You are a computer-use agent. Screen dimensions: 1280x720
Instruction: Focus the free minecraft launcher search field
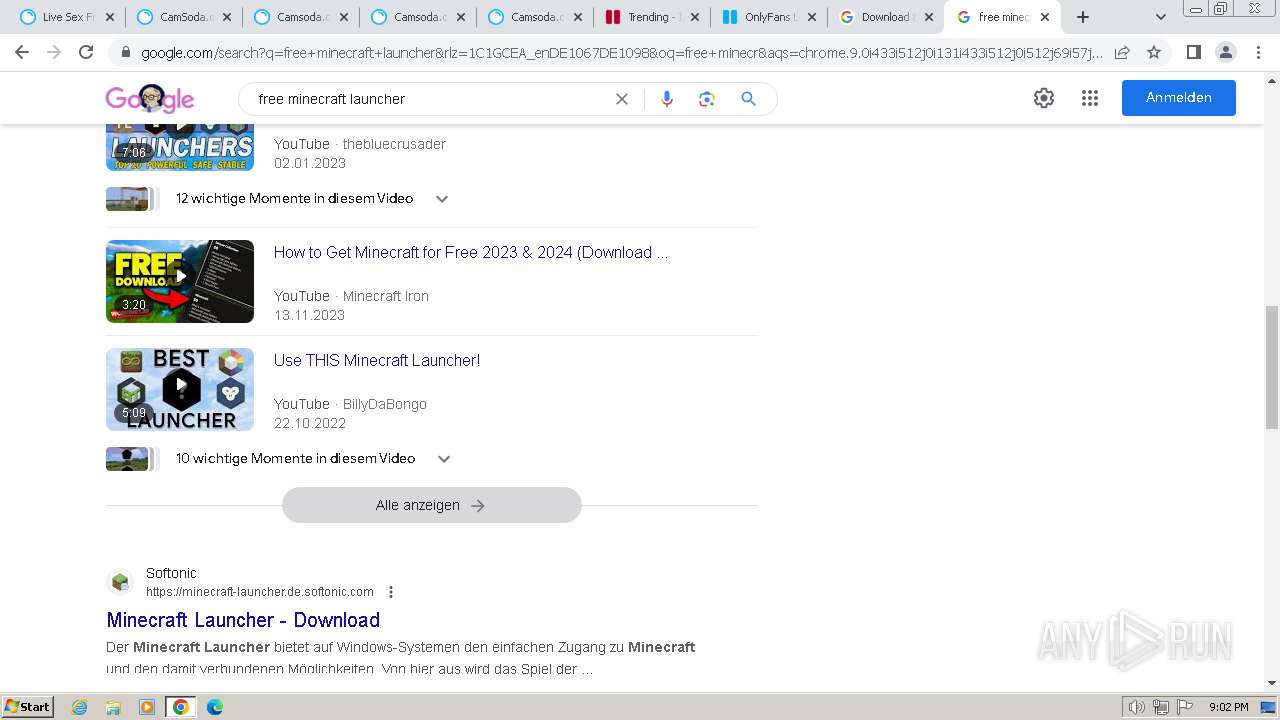pos(430,99)
